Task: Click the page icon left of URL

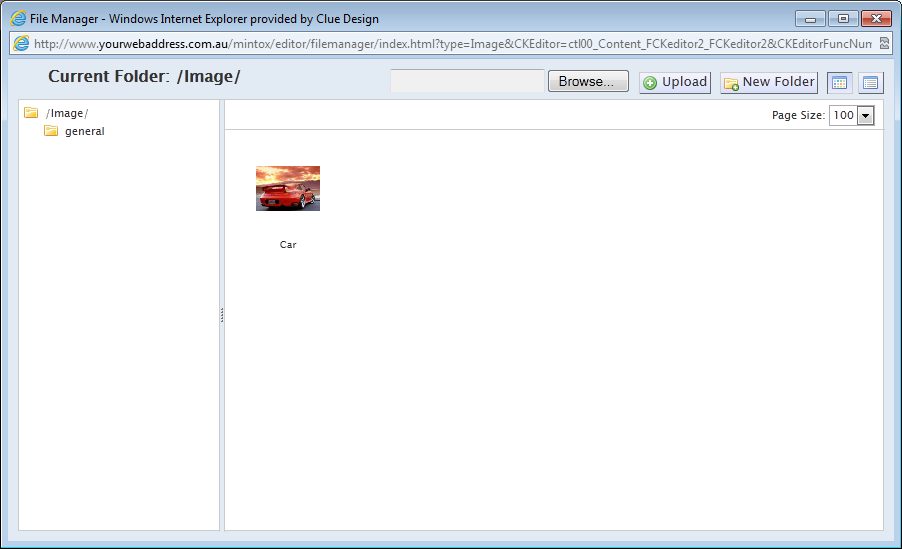Action: pos(22,44)
